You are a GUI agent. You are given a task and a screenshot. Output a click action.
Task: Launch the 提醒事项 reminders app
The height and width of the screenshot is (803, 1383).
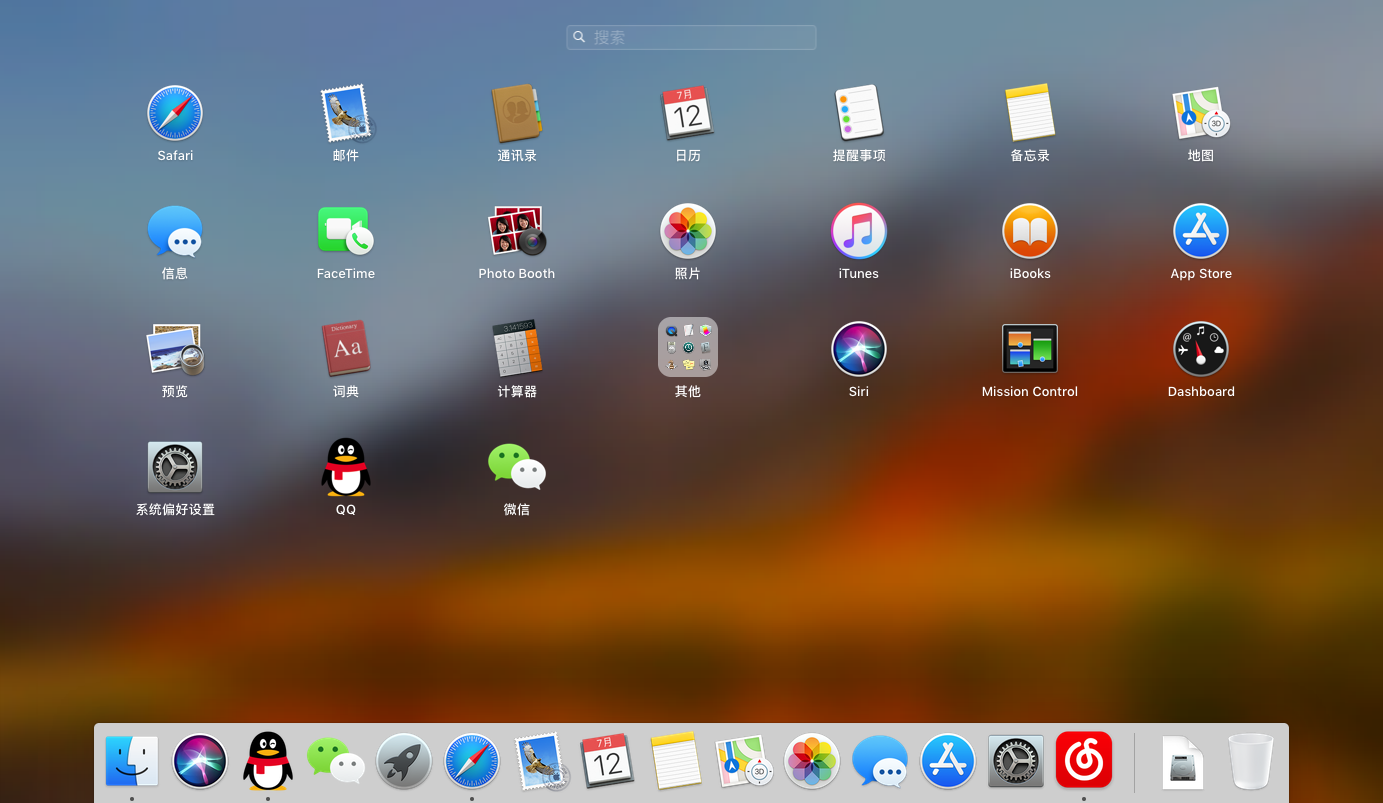859,113
